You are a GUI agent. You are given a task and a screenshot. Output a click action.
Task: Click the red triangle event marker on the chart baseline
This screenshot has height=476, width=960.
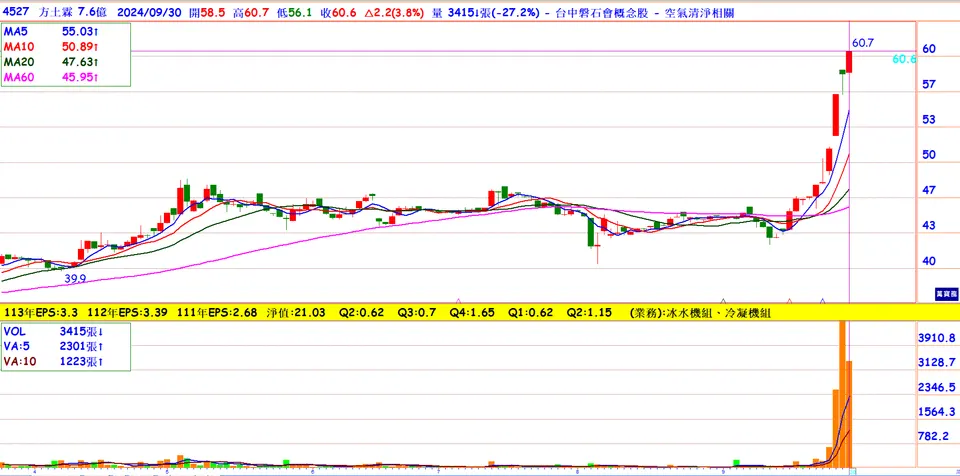[x=789, y=301]
